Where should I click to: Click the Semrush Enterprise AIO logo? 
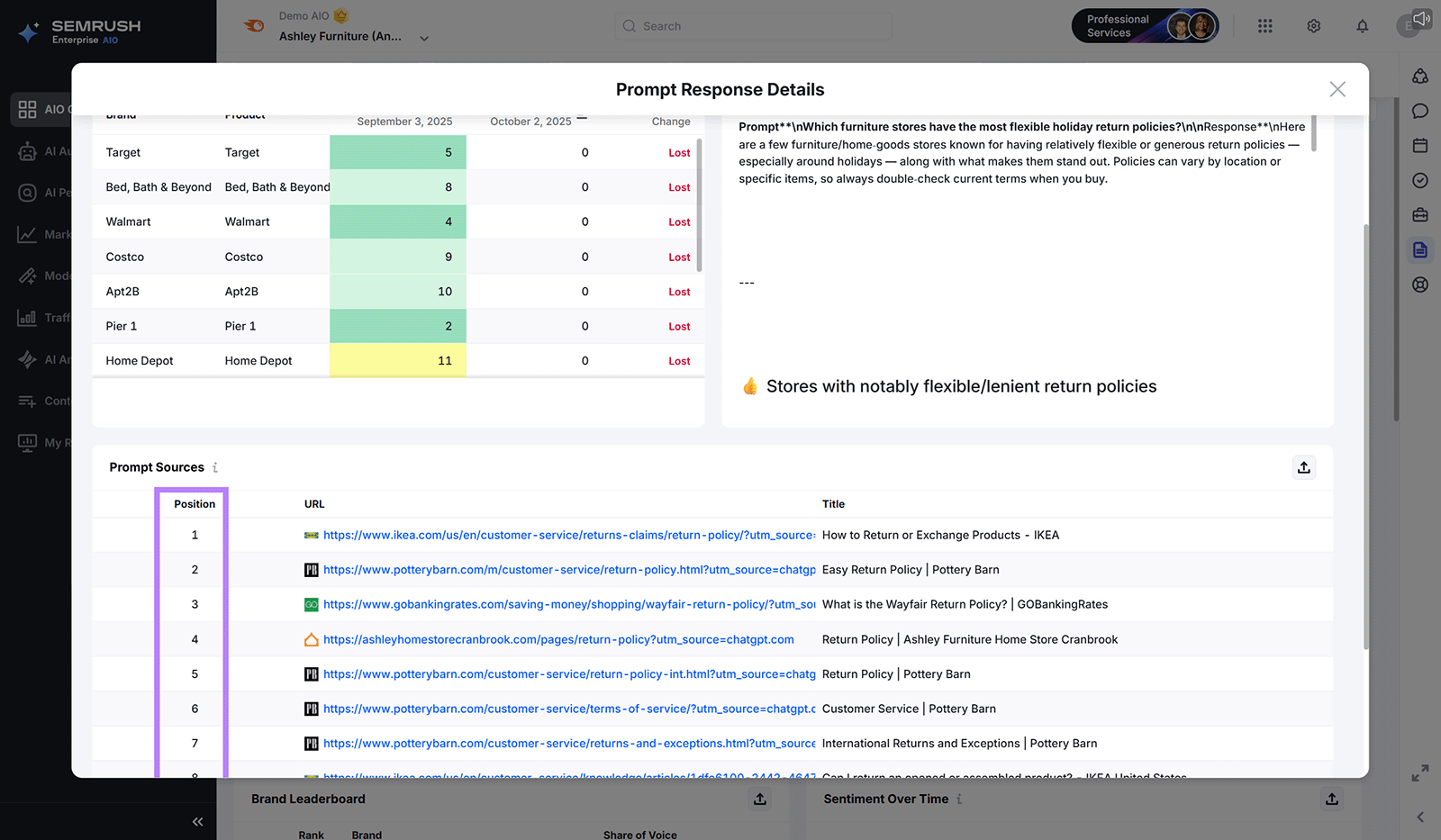79,32
